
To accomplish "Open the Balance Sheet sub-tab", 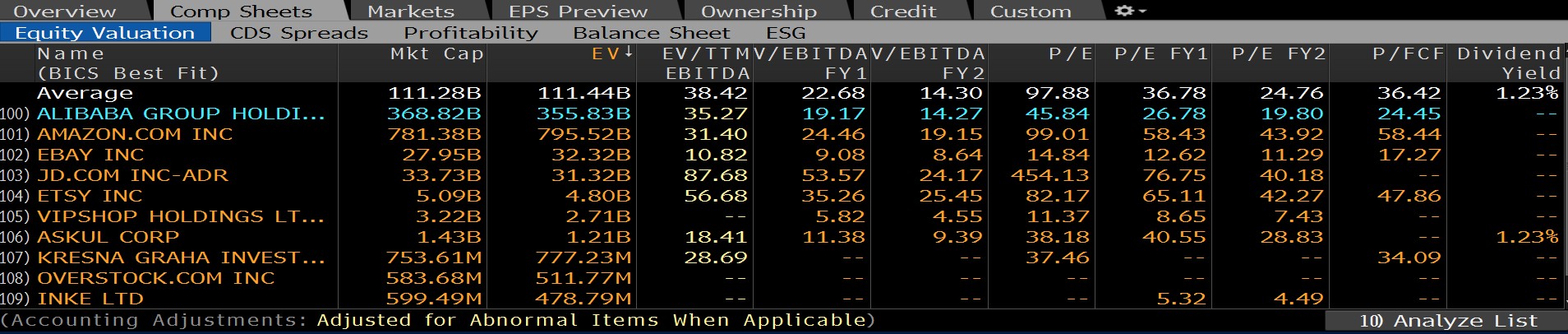I will (651, 32).
